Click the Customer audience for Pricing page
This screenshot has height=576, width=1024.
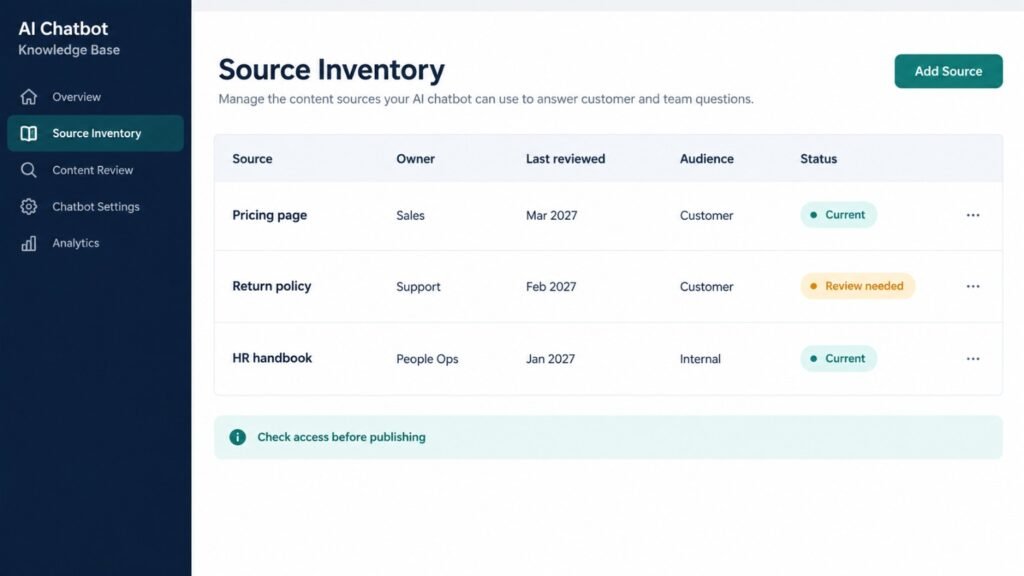pyautogui.click(x=706, y=216)
